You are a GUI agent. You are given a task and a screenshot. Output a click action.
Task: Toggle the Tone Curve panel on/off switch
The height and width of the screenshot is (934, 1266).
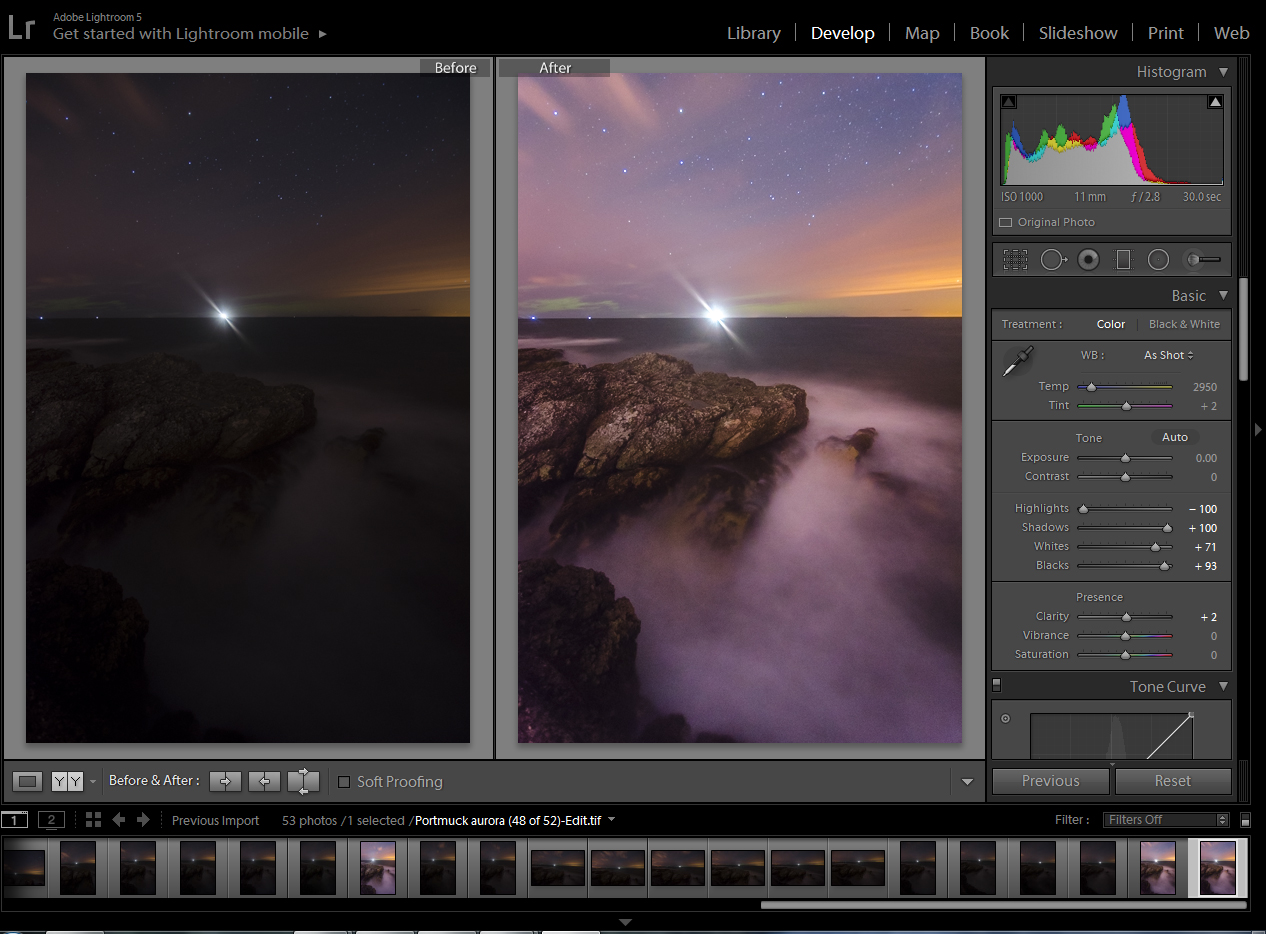(x=996, y=685)
